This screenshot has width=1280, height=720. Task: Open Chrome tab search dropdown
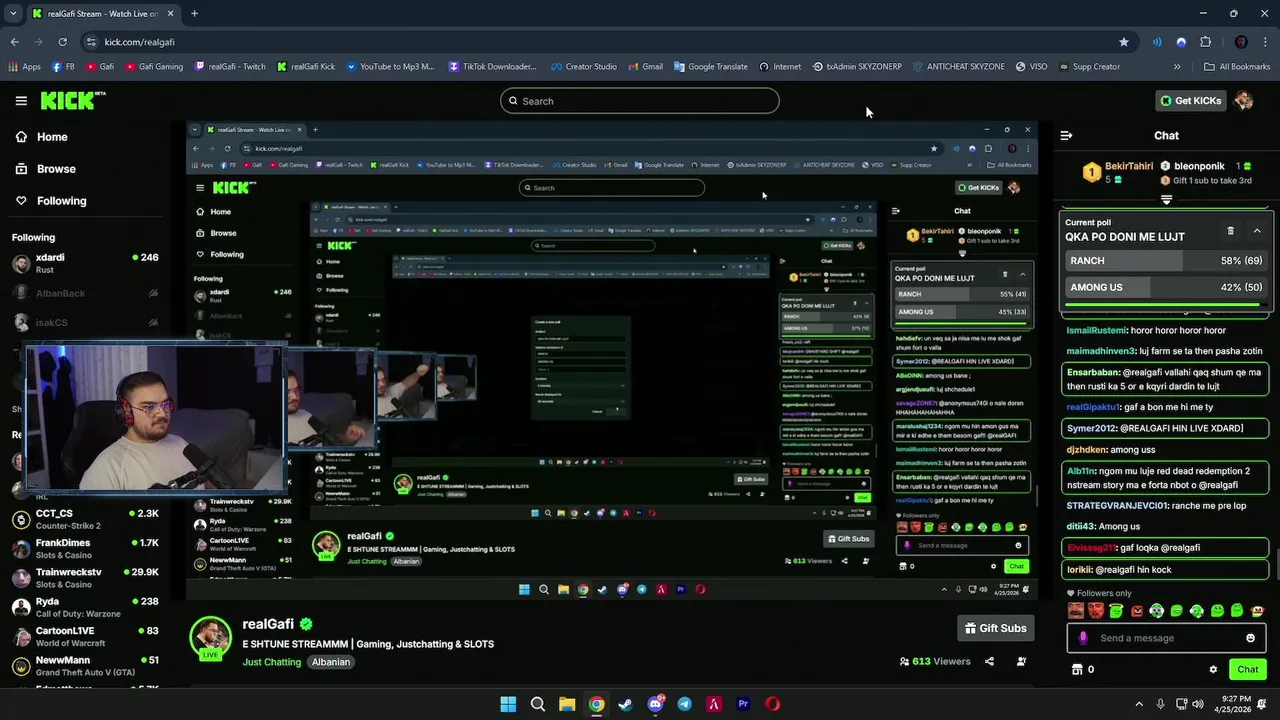point(13,14)
